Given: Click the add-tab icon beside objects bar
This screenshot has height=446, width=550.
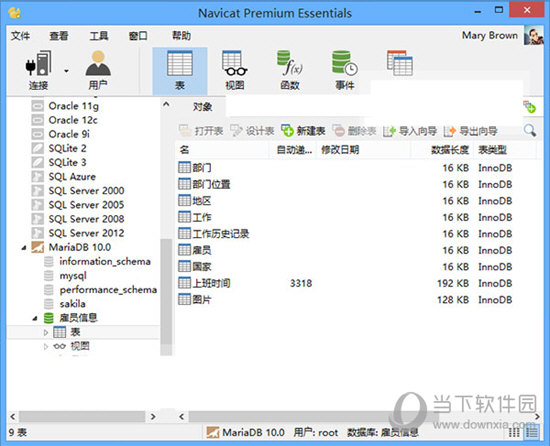Looking at the screenshot, I should (530, 107).
